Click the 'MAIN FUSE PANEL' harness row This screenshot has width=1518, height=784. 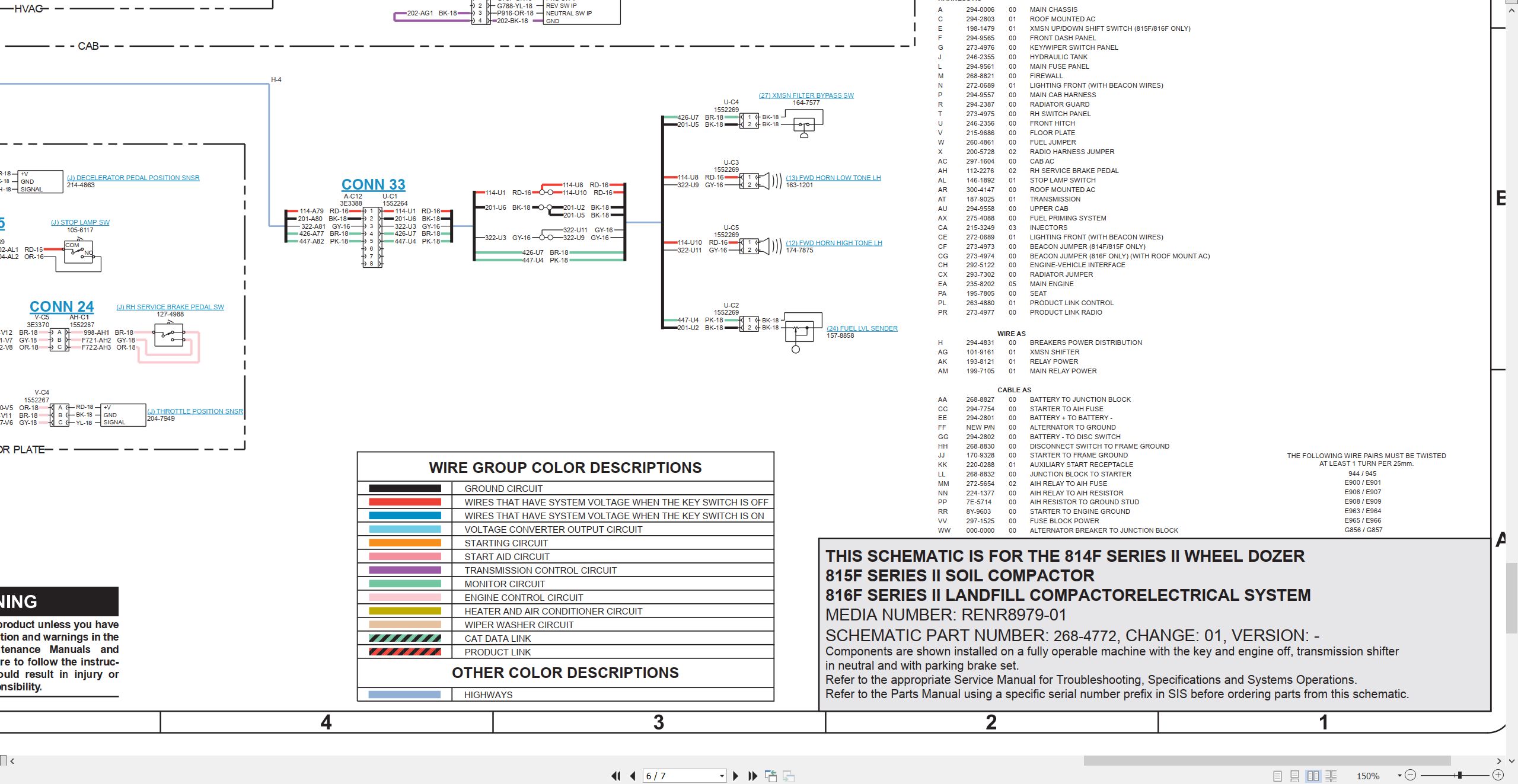click(x=1013, y=66)
